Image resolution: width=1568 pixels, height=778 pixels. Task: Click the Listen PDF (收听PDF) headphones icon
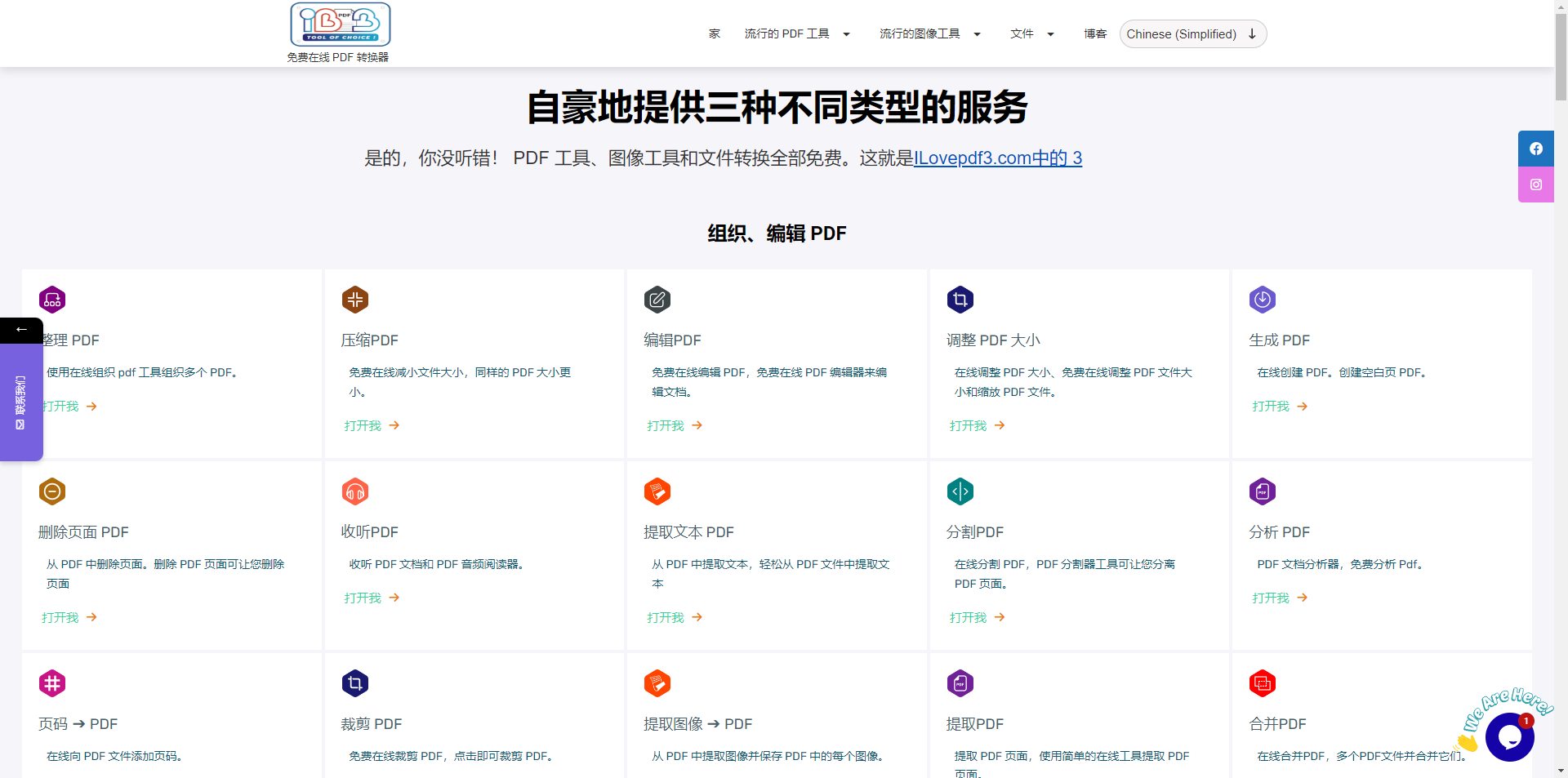[x=354, y=491]
